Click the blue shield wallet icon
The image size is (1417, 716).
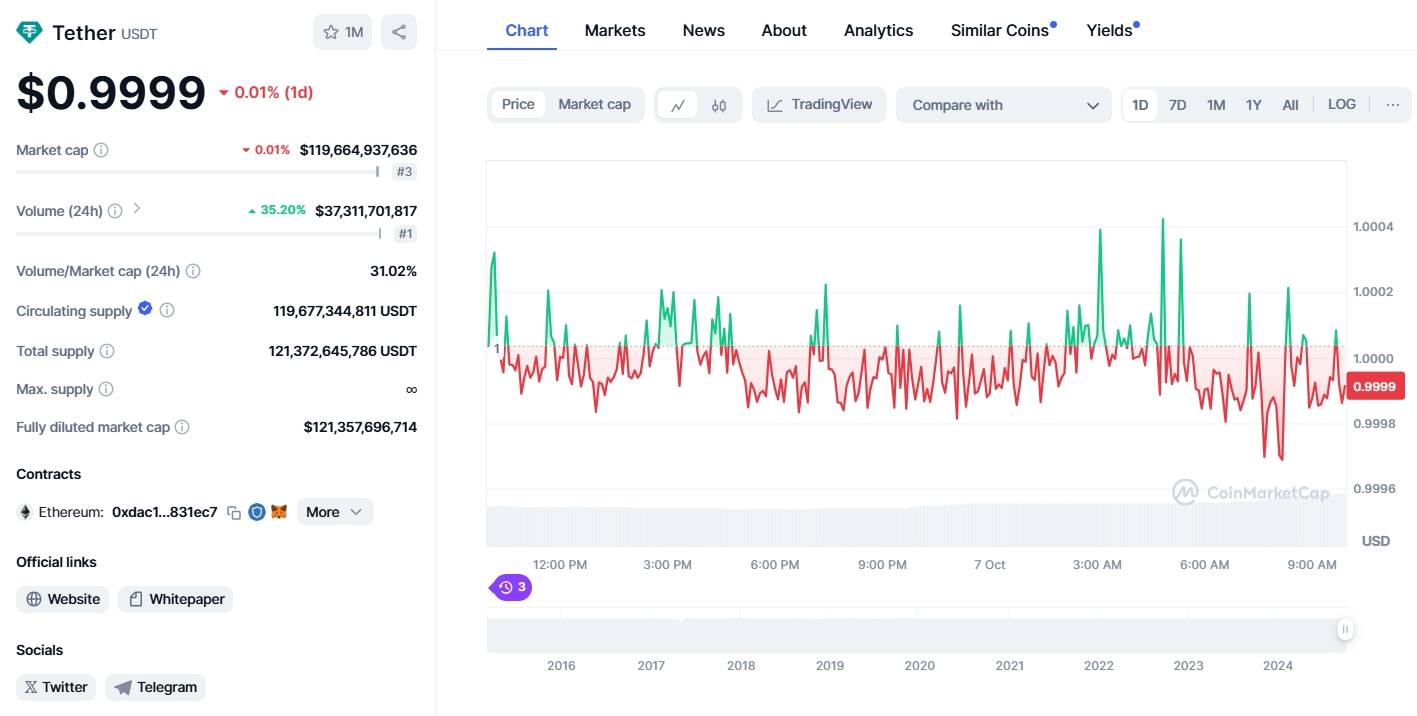coord(257,512)
